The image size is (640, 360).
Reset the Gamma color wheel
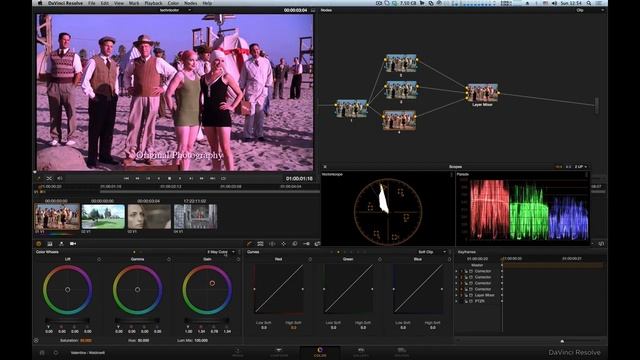[x=169, y=259]
